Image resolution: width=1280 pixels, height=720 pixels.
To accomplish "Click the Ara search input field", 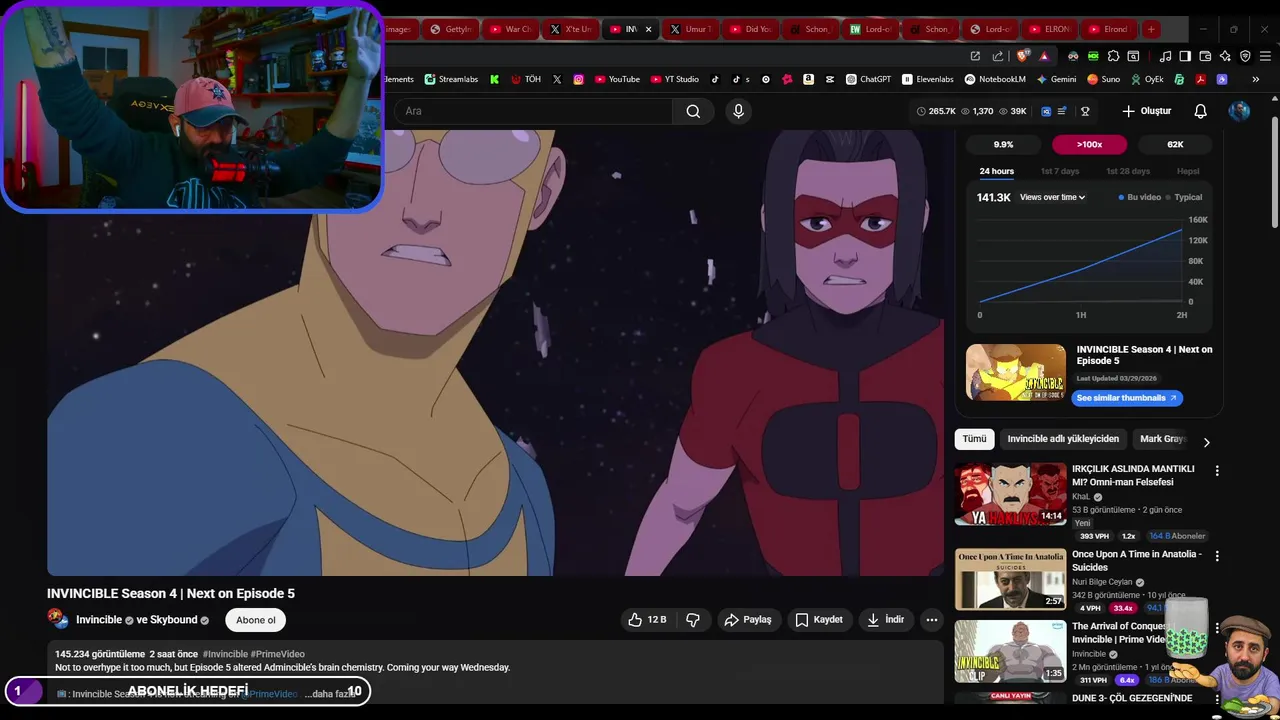I will (x=533, y=111).
